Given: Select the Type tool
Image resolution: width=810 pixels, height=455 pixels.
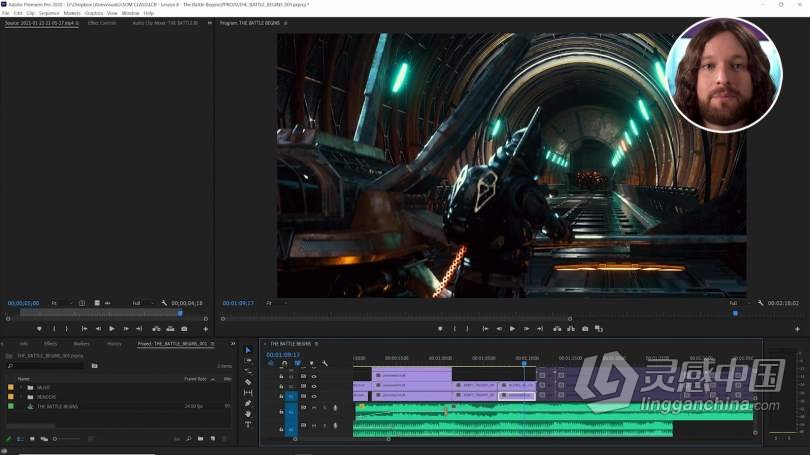Looking at the screenshot, I should (248, 425).
